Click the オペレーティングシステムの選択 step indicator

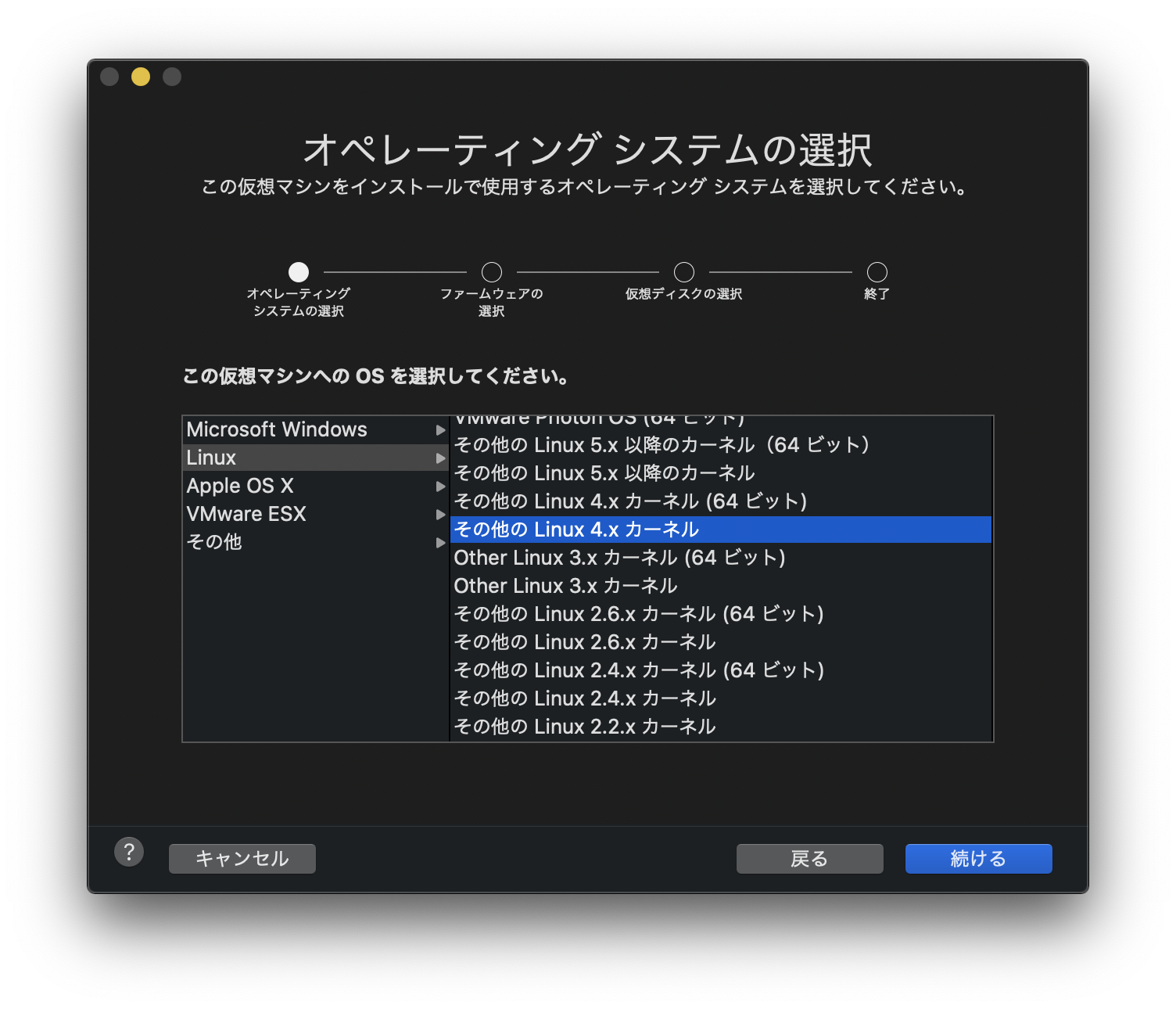click(x=298, y=272)
